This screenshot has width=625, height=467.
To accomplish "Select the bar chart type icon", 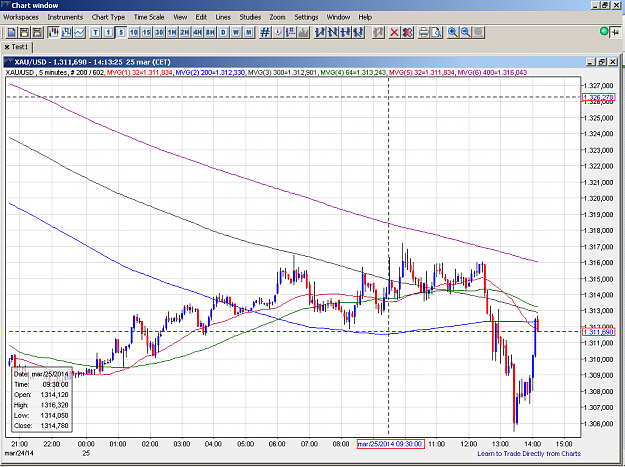I will (x=67, y=32).
